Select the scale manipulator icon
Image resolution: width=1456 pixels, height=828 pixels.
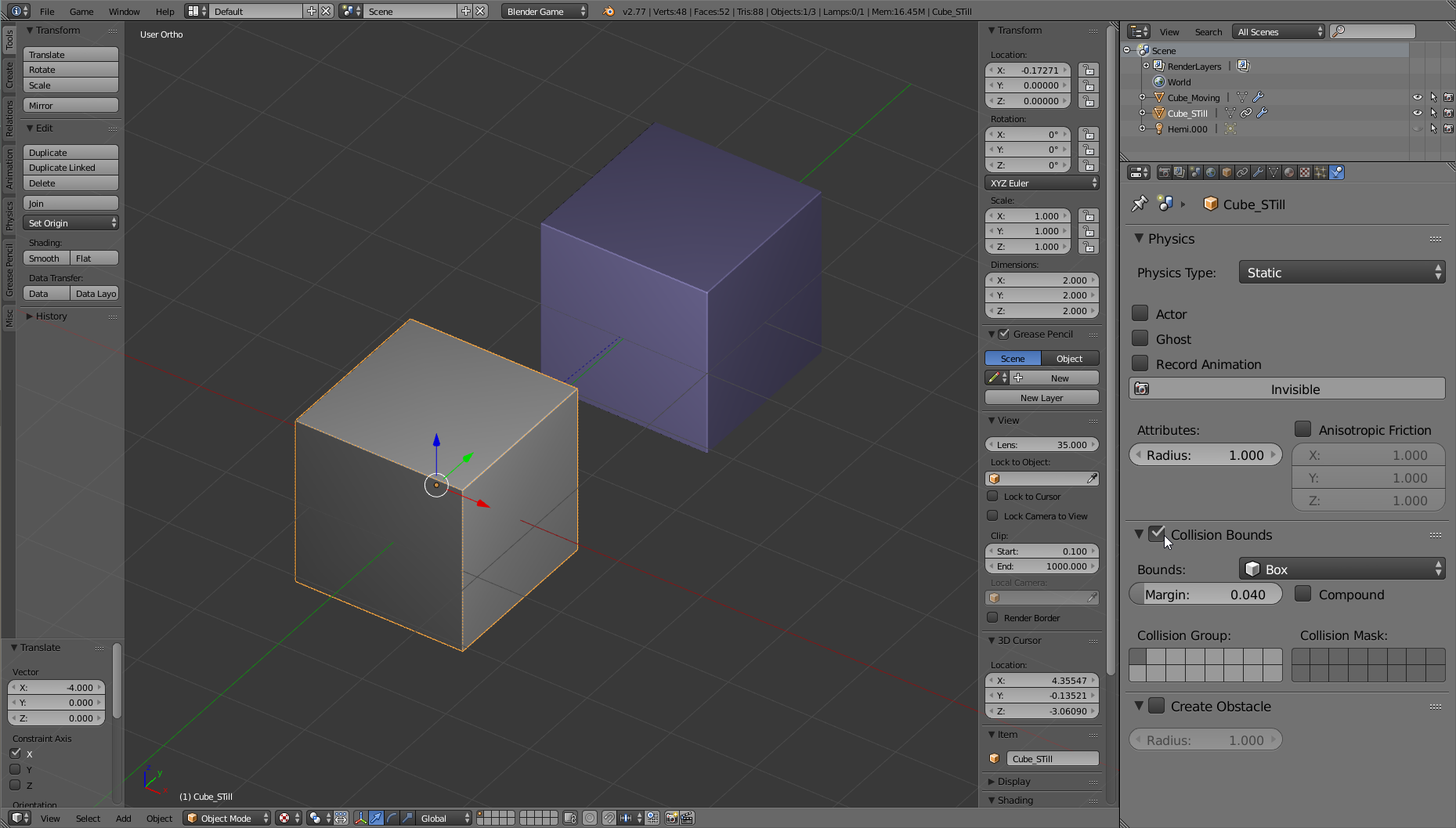(x=407, y=818)
